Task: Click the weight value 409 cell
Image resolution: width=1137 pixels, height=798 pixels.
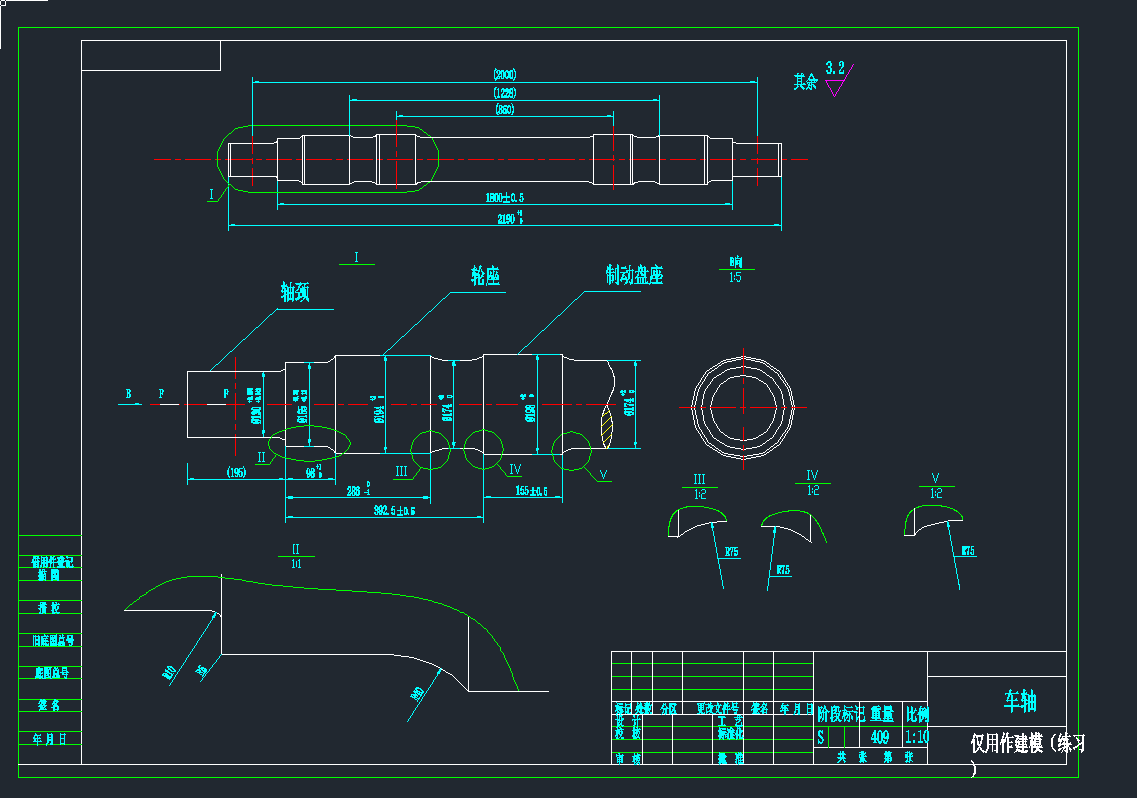Action: pyautogui.click(x=880, y=737)
